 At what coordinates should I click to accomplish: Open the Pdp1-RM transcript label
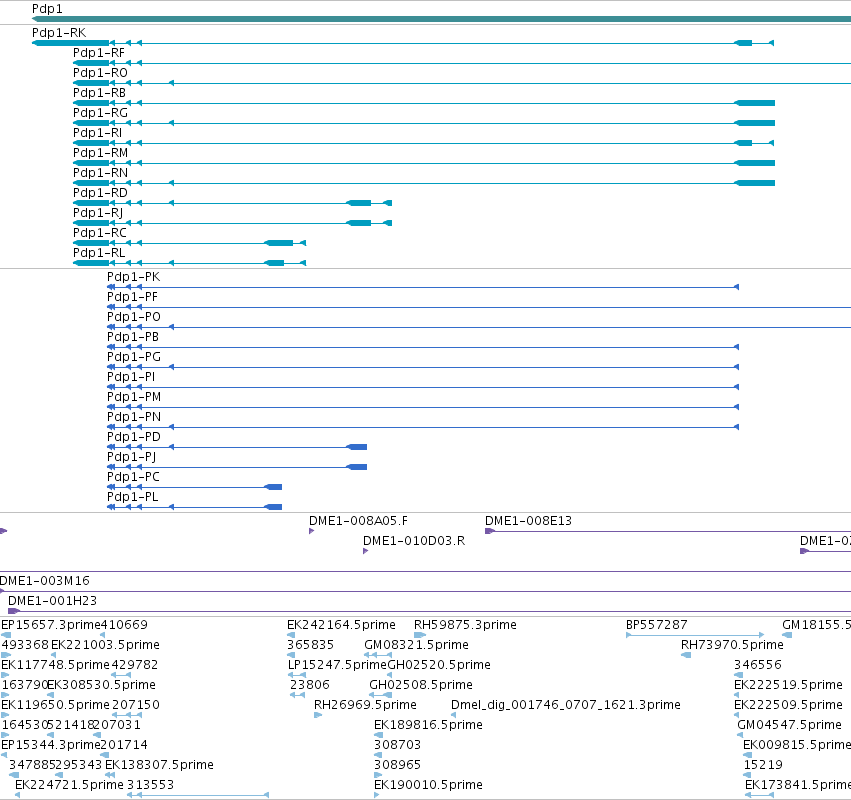coord(100,153)
